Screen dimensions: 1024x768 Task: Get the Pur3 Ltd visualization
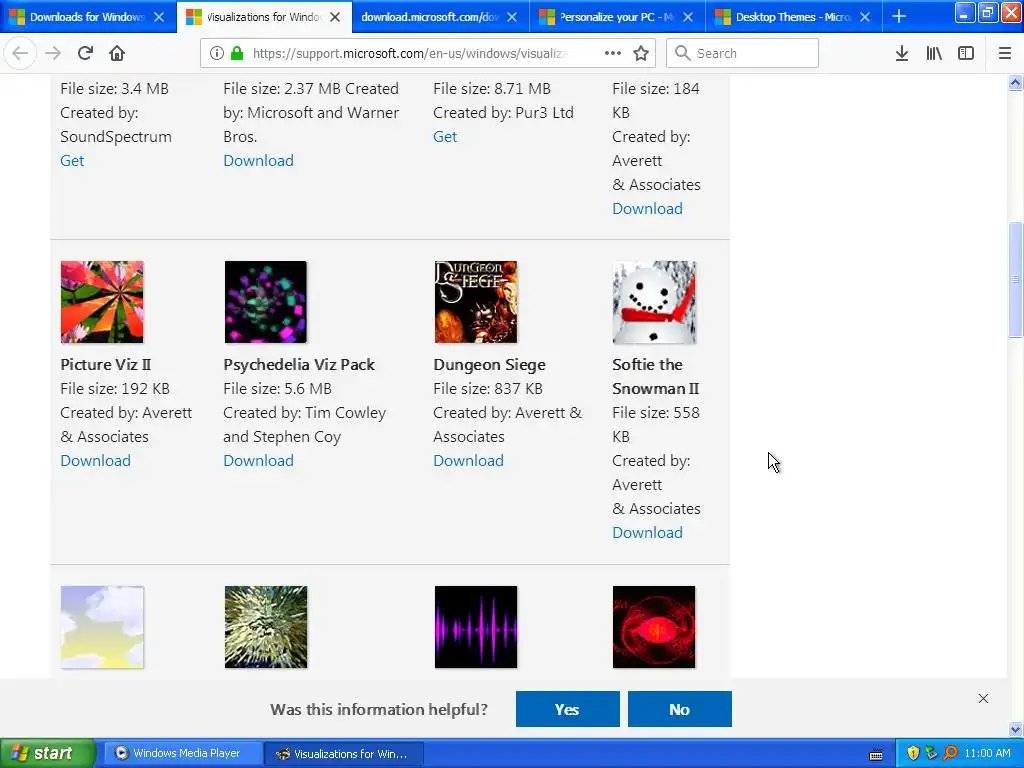445,136
